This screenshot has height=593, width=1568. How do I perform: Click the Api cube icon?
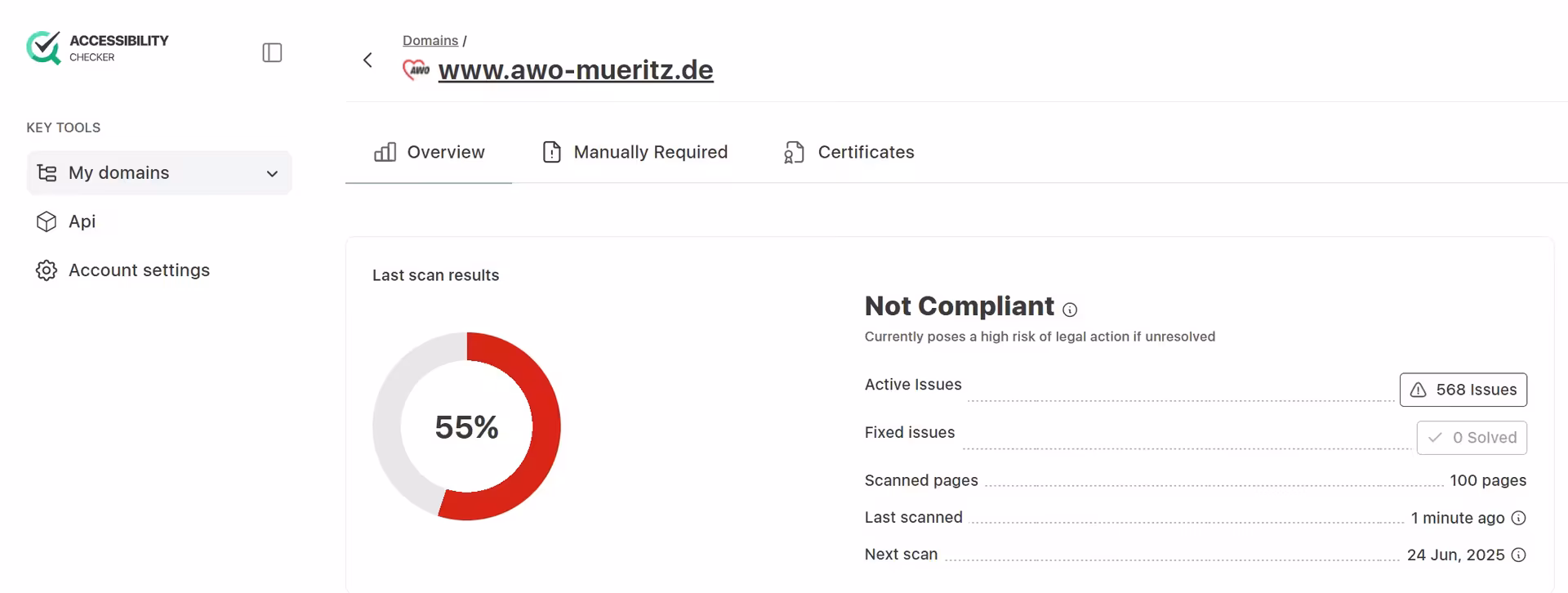point(47,222)
